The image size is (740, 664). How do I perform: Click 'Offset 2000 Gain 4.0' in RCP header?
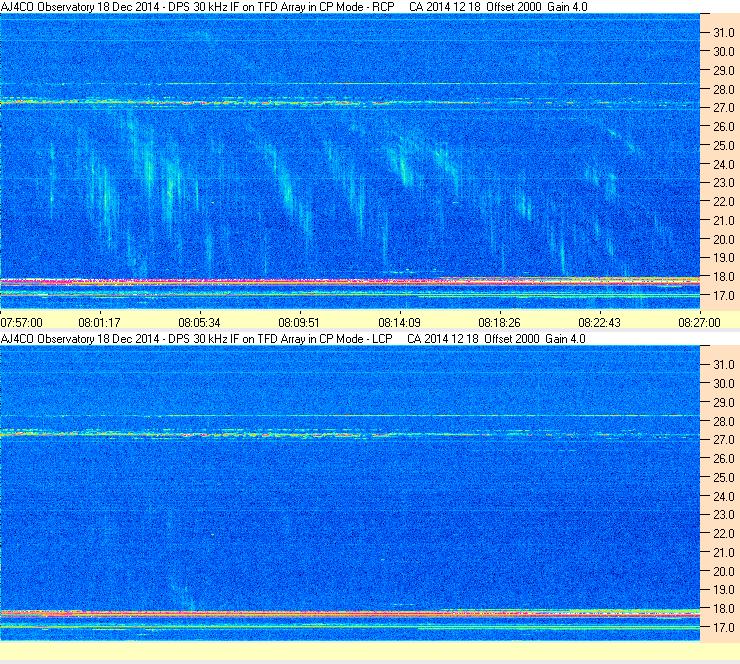[537, 7]
